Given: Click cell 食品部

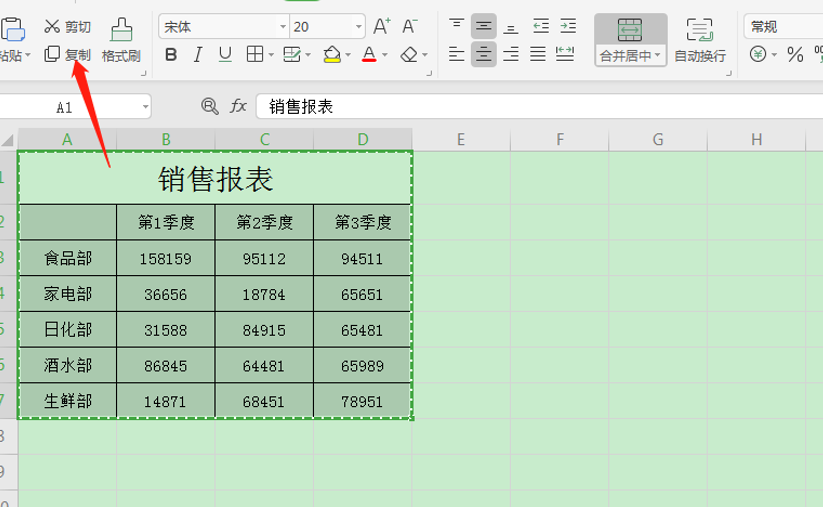Looking at the screenshot, I should 68,258.
